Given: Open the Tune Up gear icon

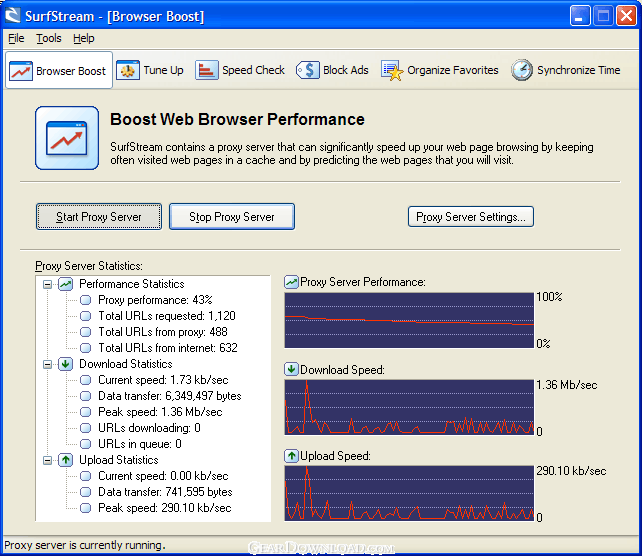Looking at the screenshot, I should click(128, 70).
